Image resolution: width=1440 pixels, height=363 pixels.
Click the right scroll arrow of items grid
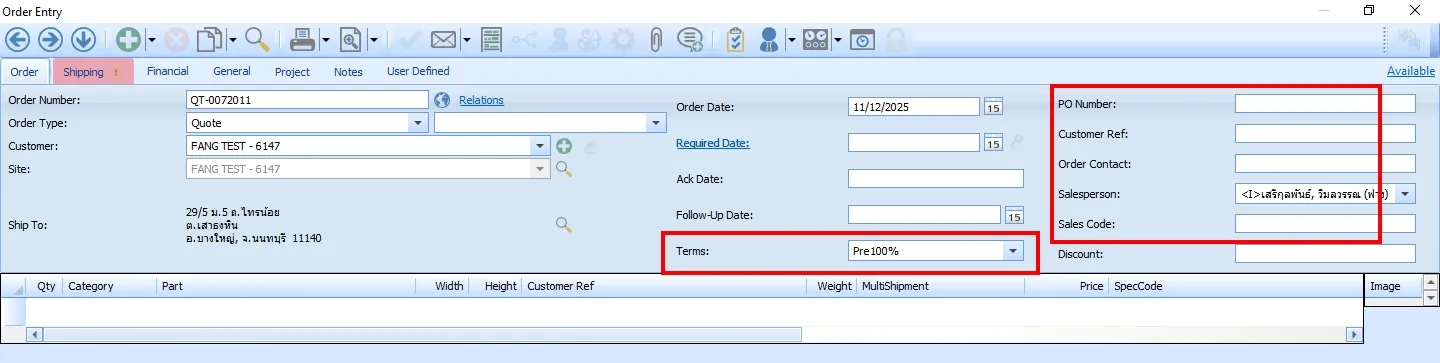coord(1355,334)
